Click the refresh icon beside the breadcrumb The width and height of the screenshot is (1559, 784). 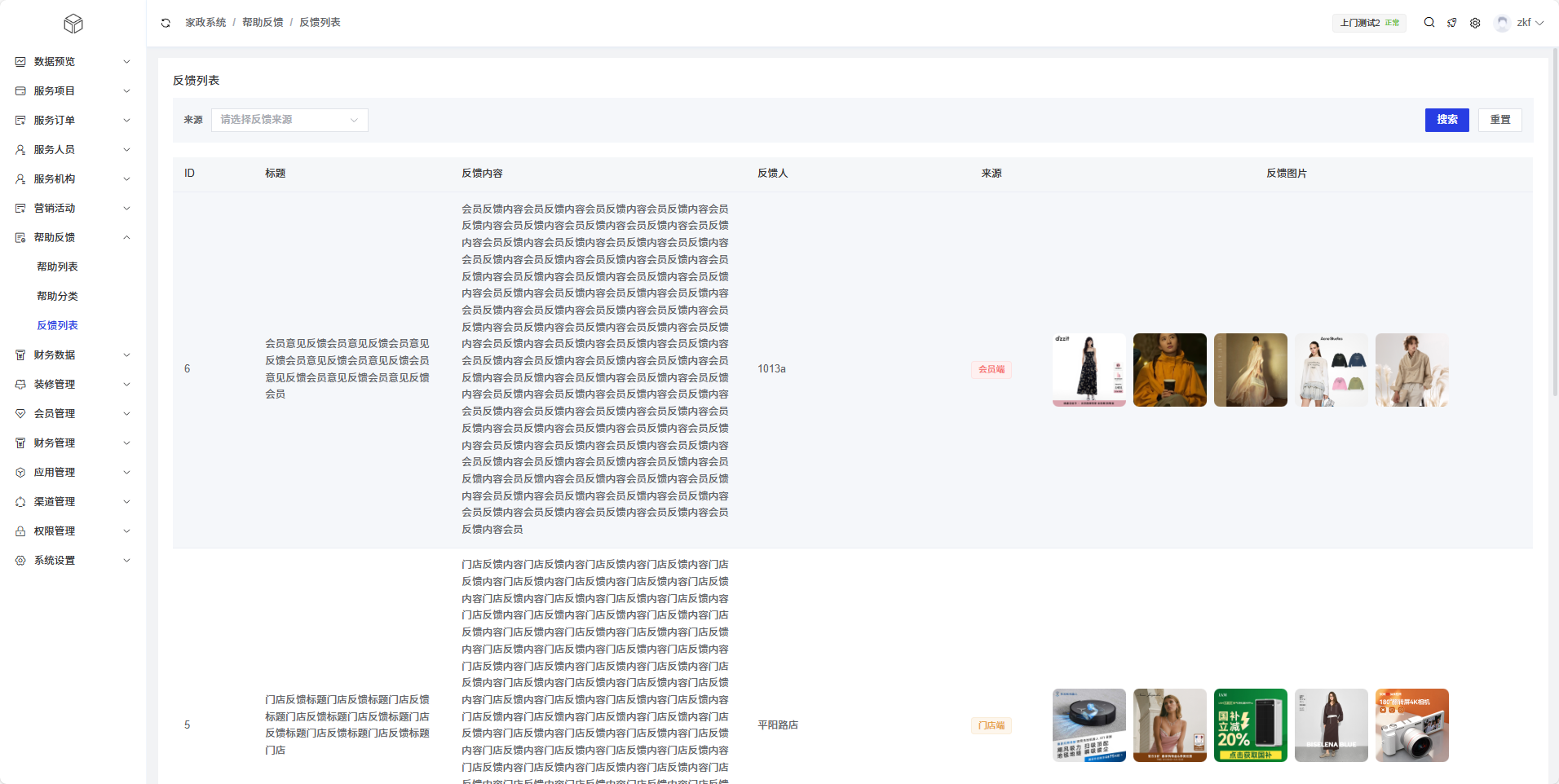click(x=166, y=23)
